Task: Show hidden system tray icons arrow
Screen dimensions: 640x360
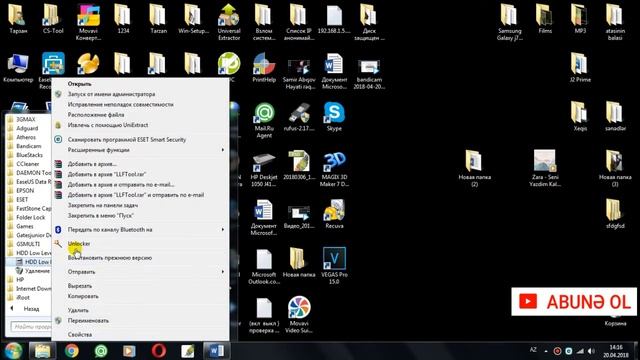Action: tap(546, 351)
